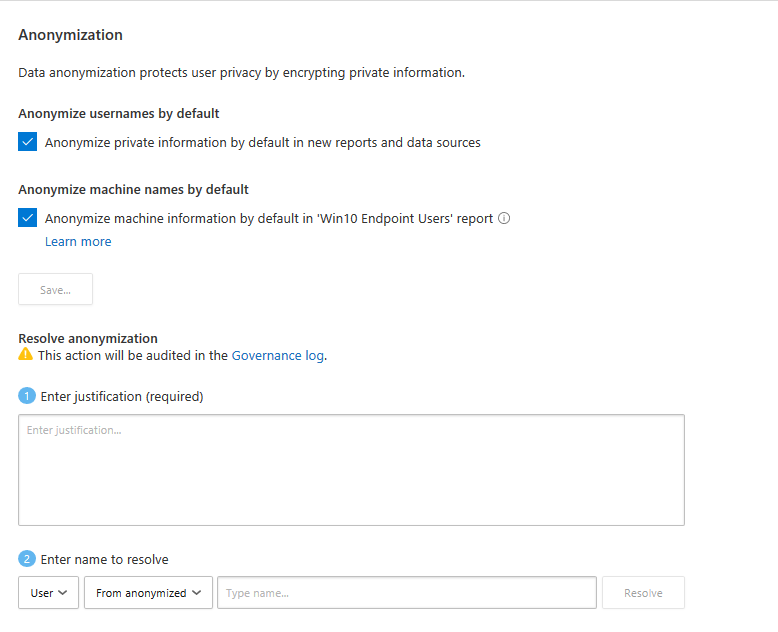Image resolution: width=778 pixels, height=632 pixels.
Task: Uncheck Anonymize private information by default checkbox
Action: click(x=28, y=142)
